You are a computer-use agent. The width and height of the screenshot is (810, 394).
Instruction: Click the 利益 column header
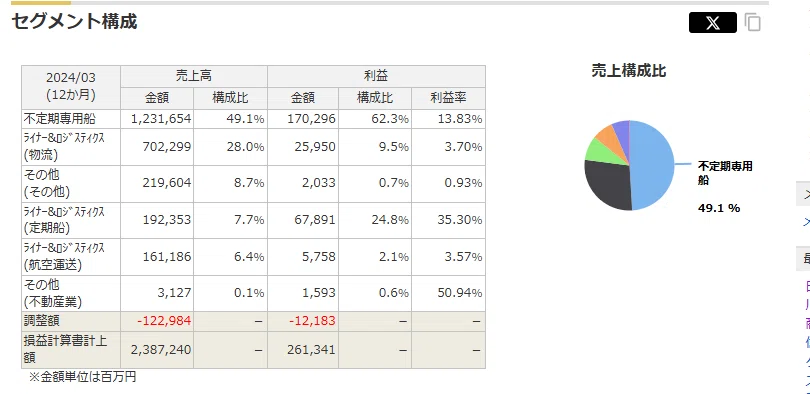pos(376,76)
